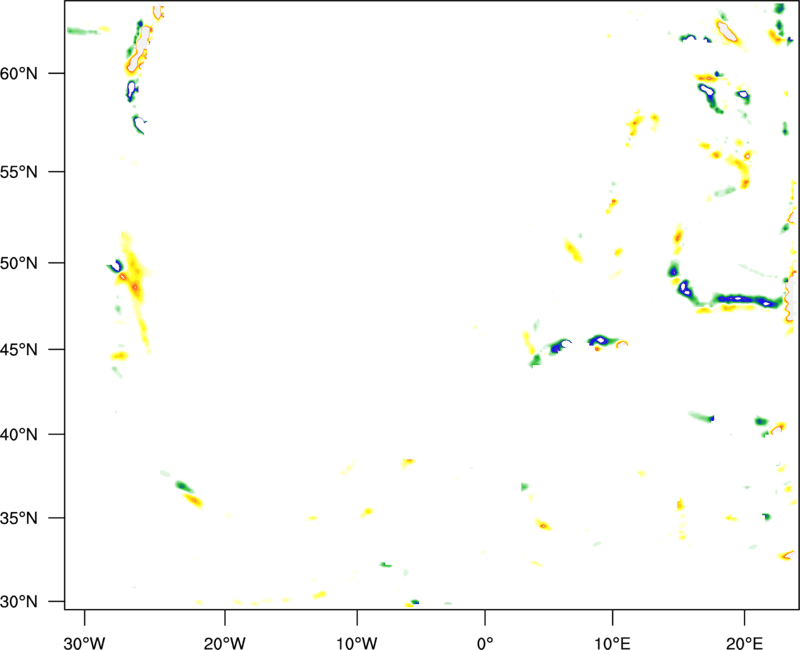Select the yellow streak near 51°N 15°E
The width and height of the screenshot is (800, 650).
tap(678, 237)
